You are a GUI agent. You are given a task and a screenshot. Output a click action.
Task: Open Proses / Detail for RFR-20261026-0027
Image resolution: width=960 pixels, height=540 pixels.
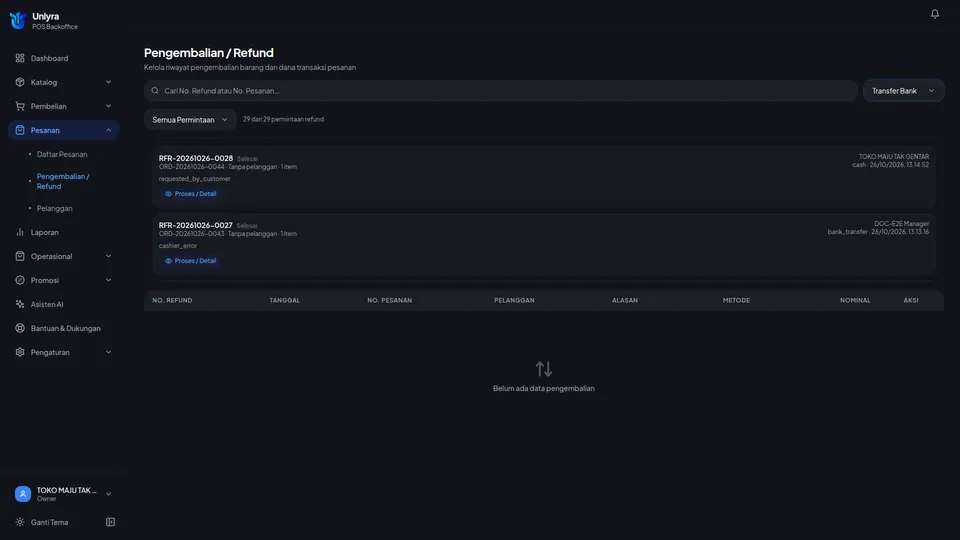point(190,261)
